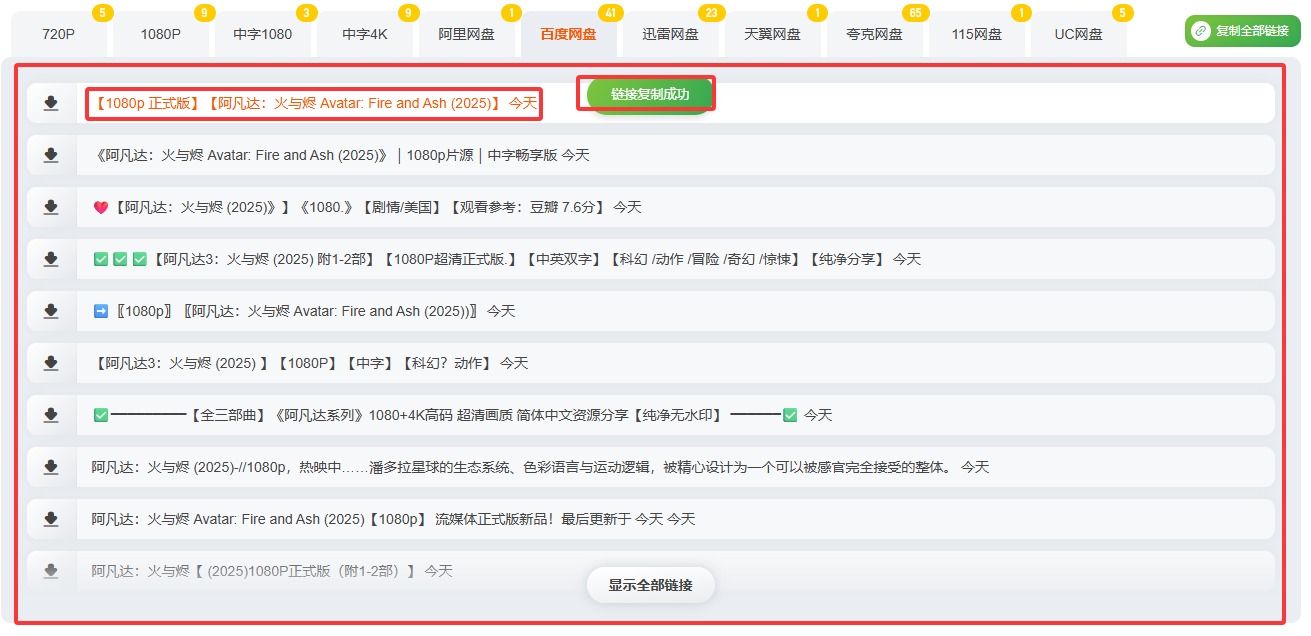Switch to 中字4K tab
Viewport: 1311px width, 636px height.
point(364,34)
